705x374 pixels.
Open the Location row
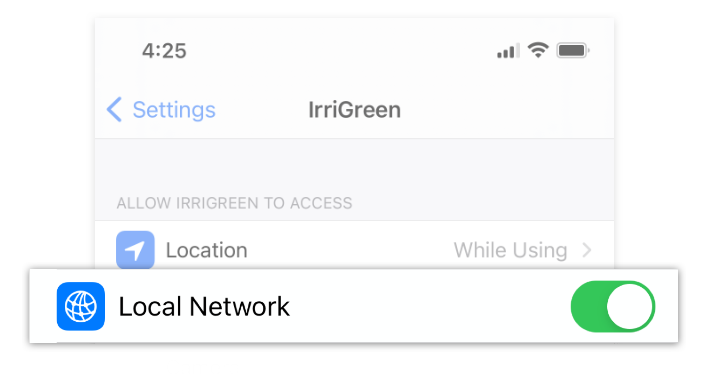(x=354, y=245)
